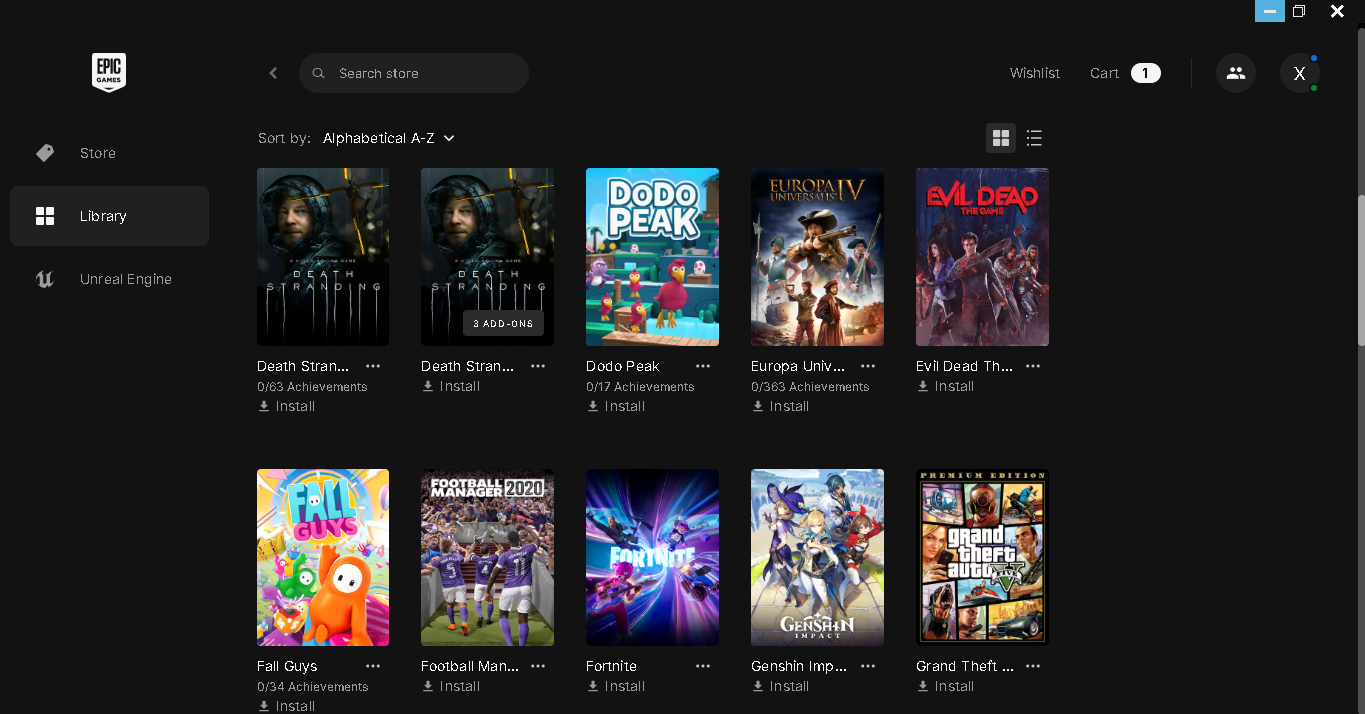Go back using the back arrow

point(273,73)
